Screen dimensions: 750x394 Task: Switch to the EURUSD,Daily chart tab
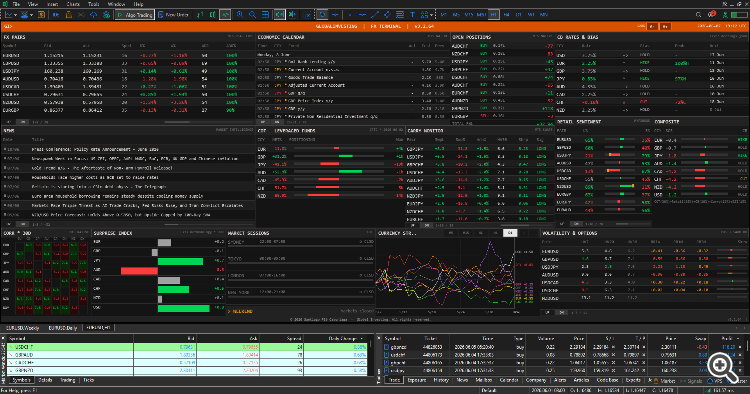pos(62,328)
